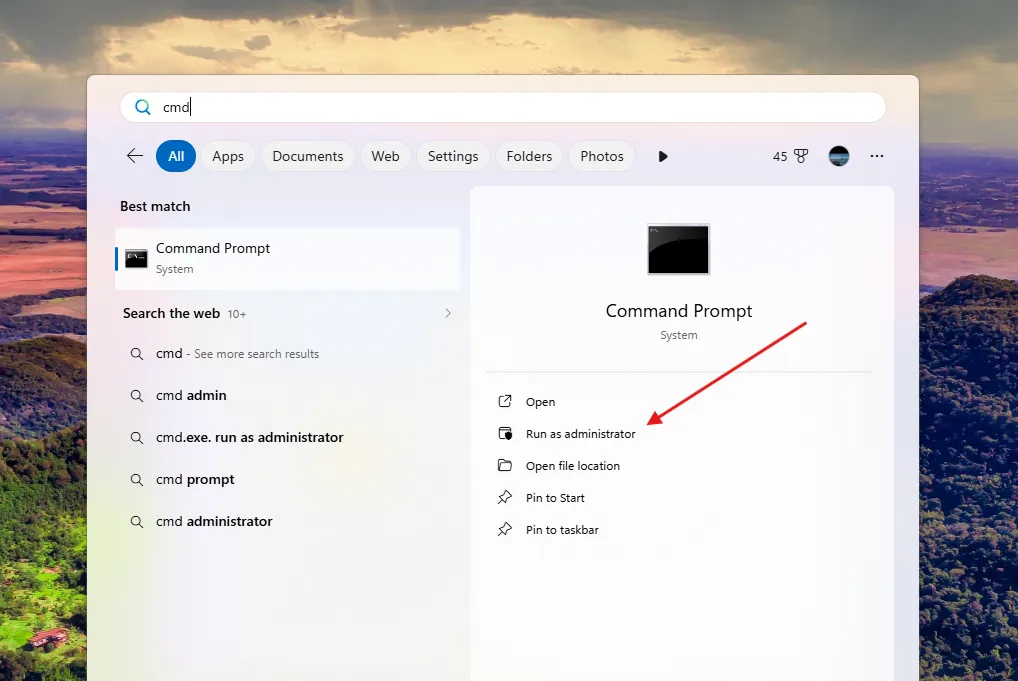Click magnifier icon beside cmd admin
This screenshot has height=681, width=1018.
[136, 396]
